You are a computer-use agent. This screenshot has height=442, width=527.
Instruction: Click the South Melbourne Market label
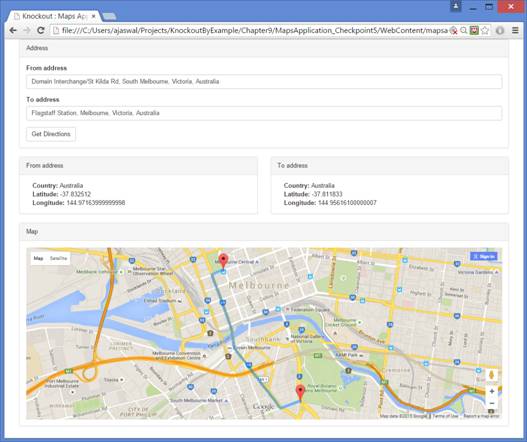[x=196, y=400]
